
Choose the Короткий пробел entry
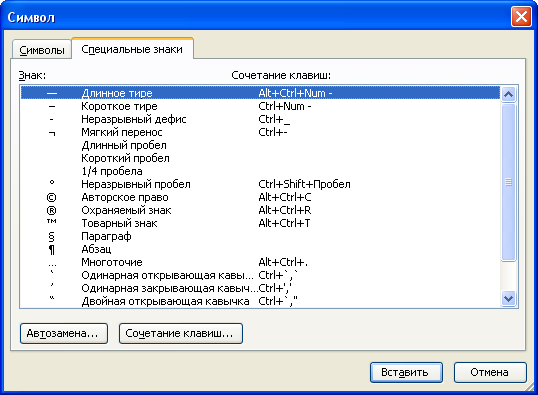click(260, 159)
